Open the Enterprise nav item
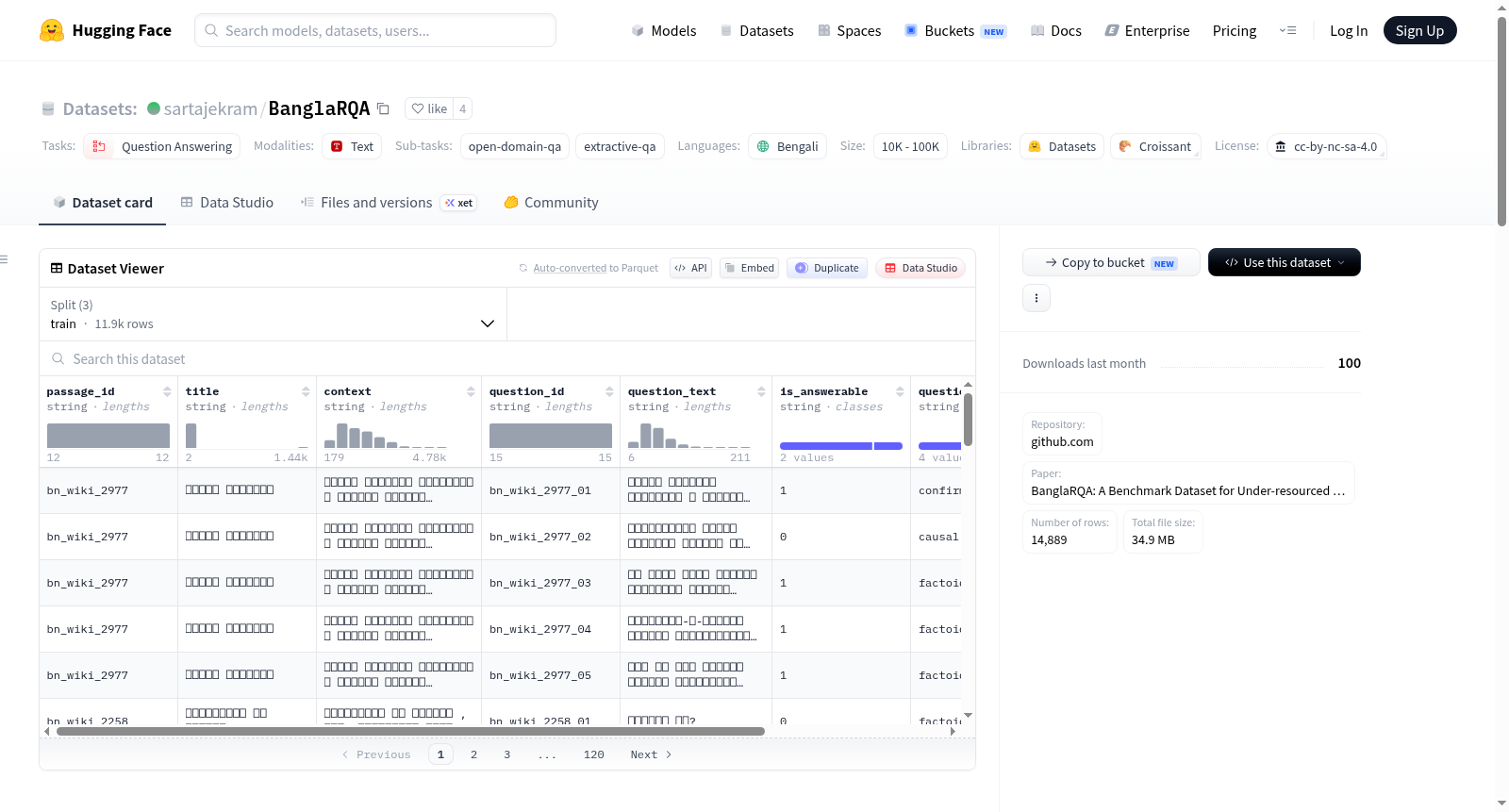The width and height of the screenshot is (1509, 812). pos(1147,30)
